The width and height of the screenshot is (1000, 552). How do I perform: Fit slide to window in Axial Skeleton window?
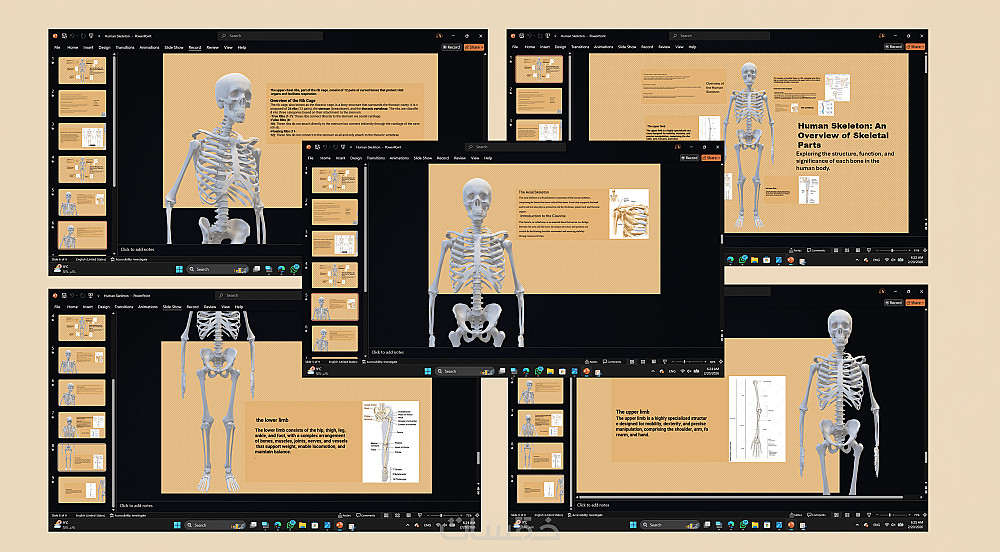[x=721, y=361]
